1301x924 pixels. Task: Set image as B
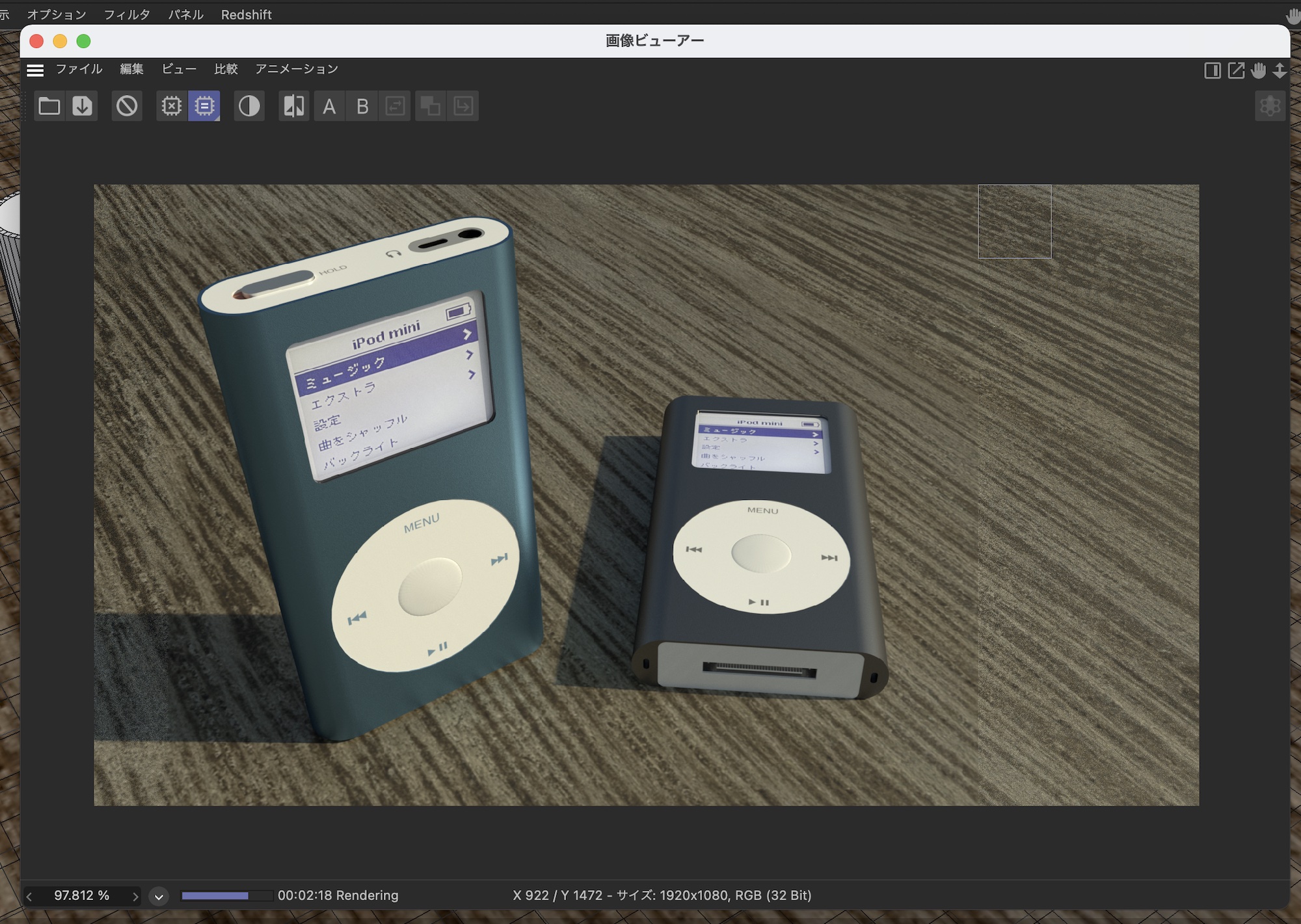point(362,106)
